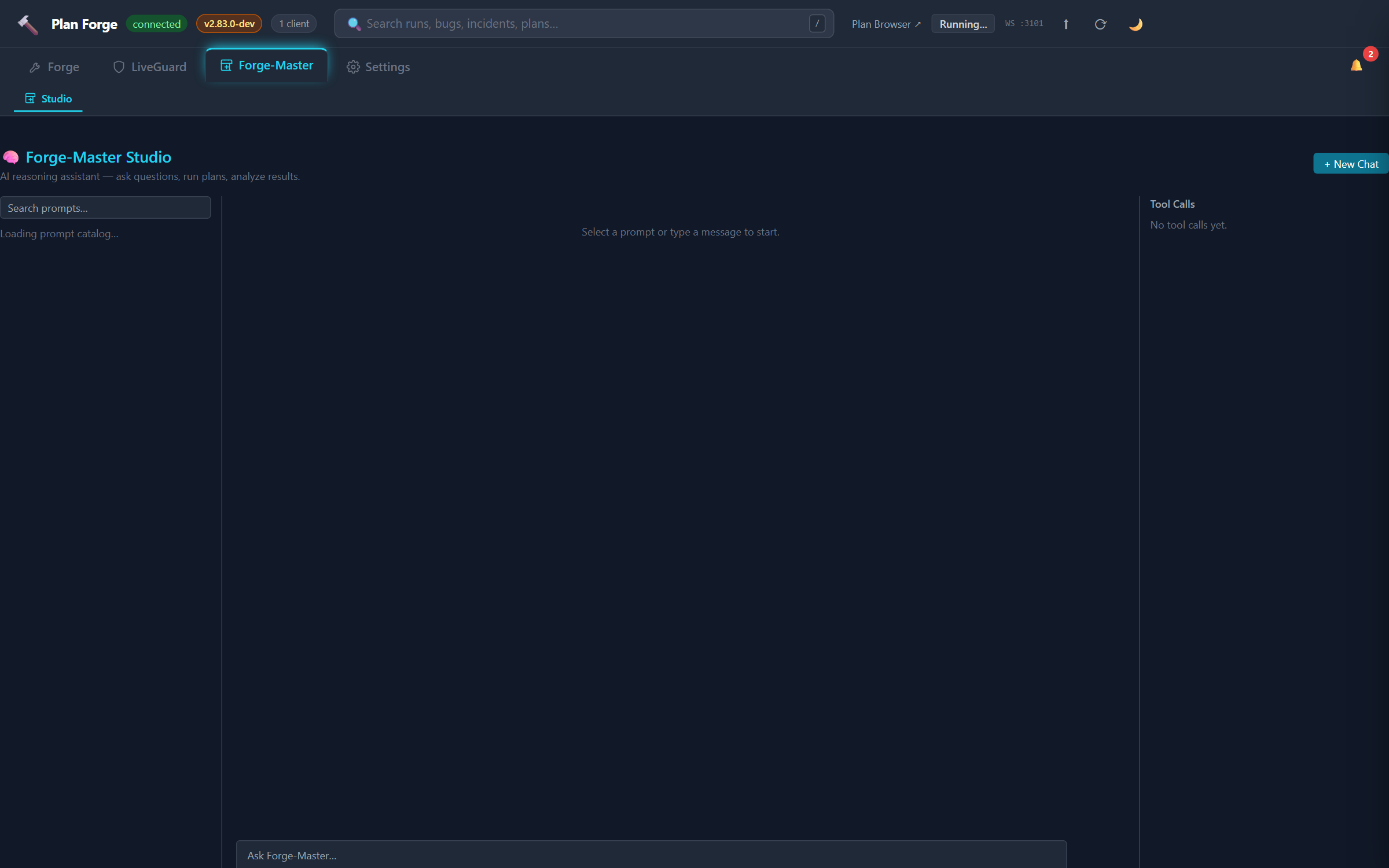Focus the Ask Forge-Master message box
Image resolution: width=1389 pixels, height=868 pixels.
tap(651, 855)
